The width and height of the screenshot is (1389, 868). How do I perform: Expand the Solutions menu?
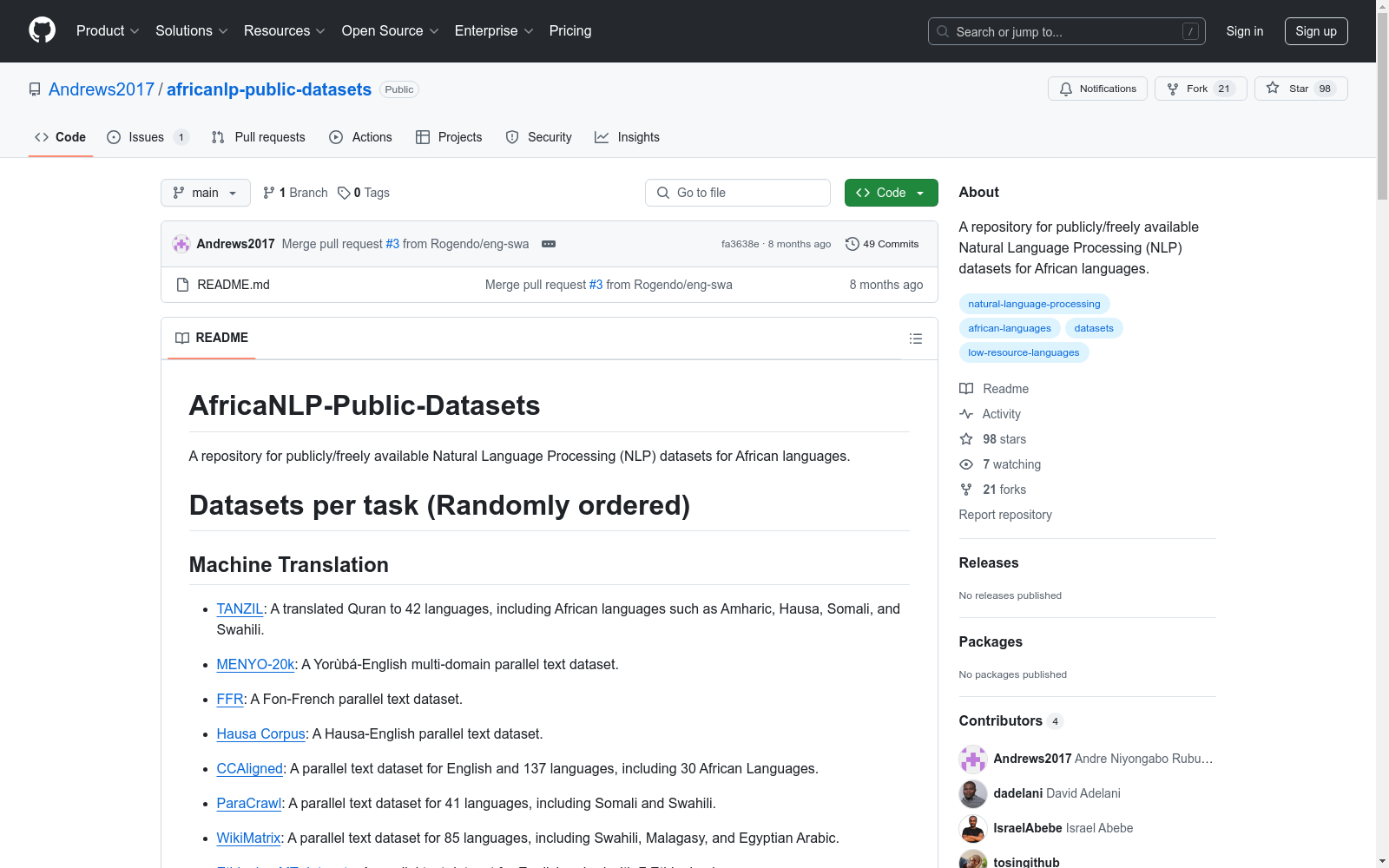[x=192, y=31]
